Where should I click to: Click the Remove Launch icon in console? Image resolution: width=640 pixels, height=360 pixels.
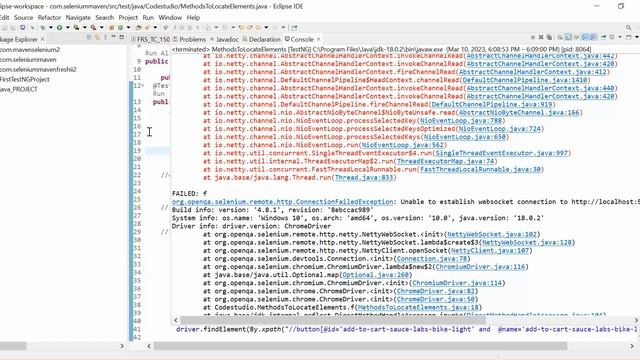click(x=541, y=37)
